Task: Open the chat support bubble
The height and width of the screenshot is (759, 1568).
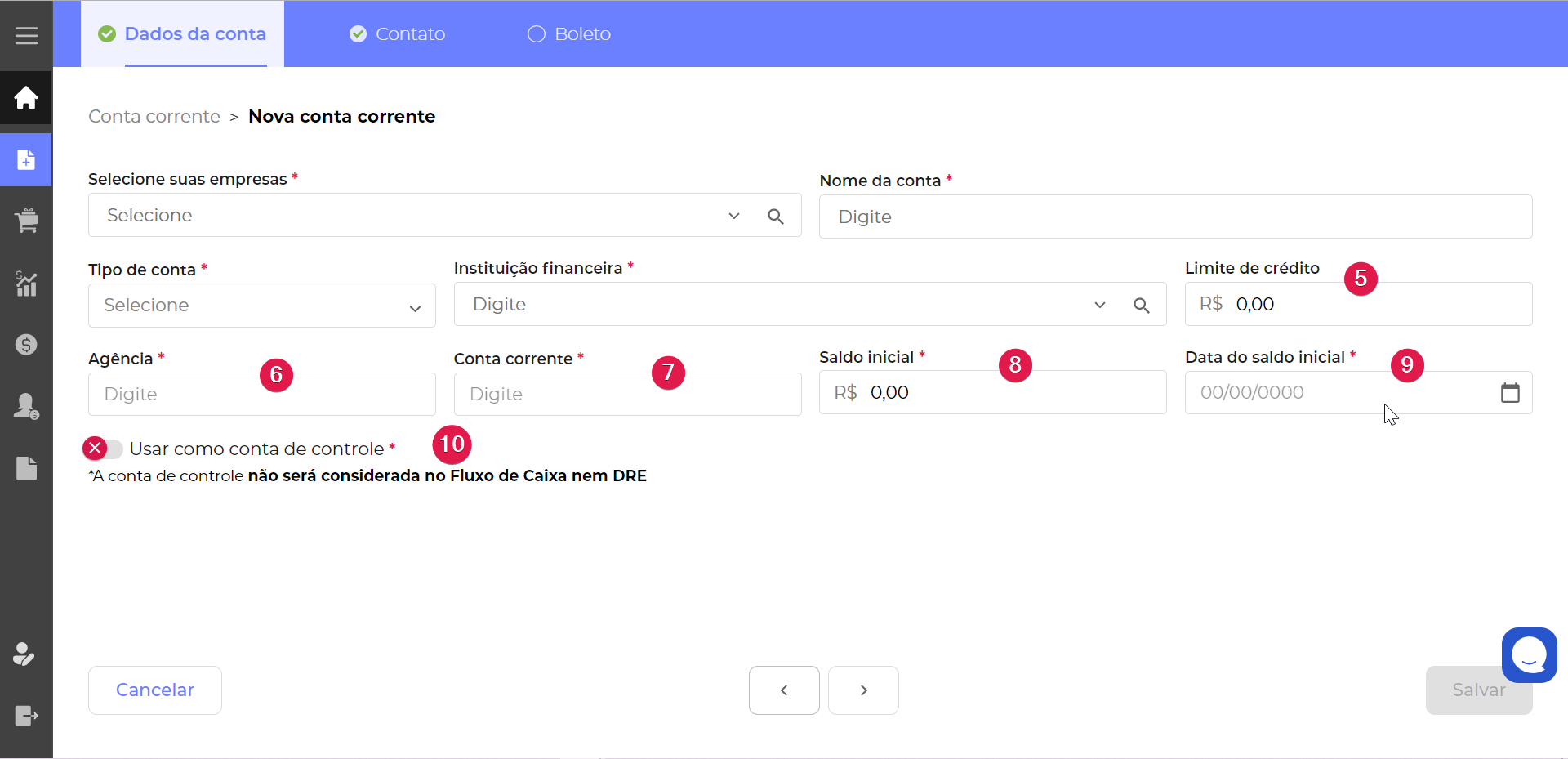Action: [1529, 654]
